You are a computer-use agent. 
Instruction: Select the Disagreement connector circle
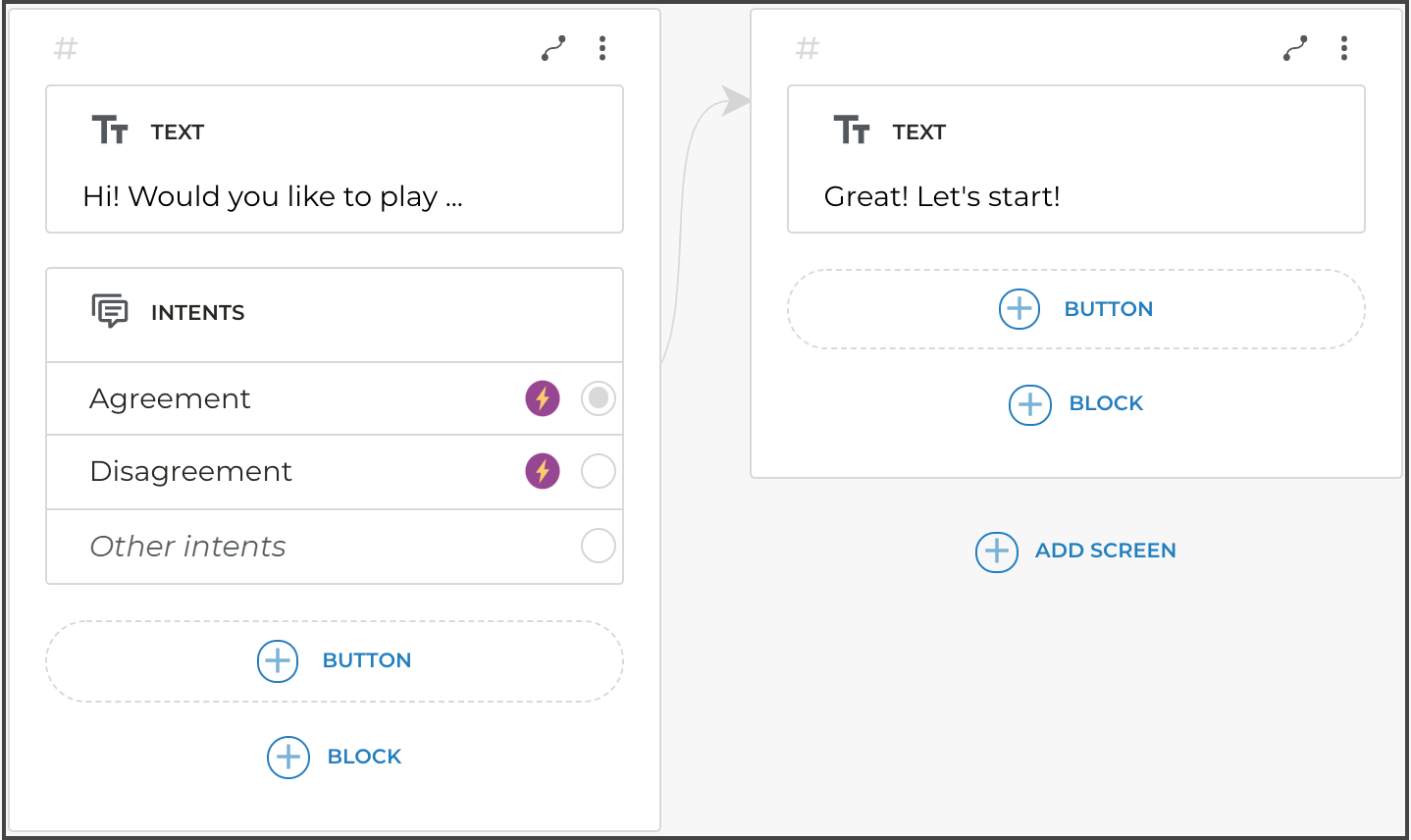click(599, 471)
